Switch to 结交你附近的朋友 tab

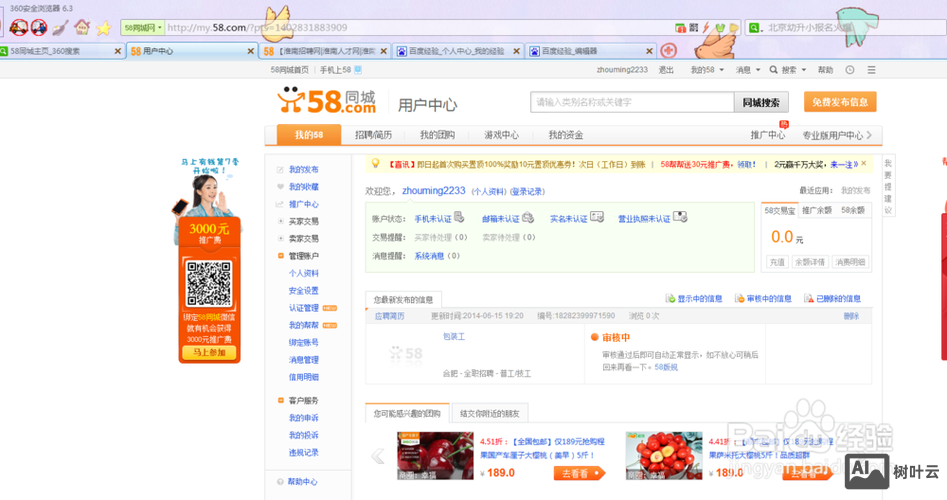(490, 414)
